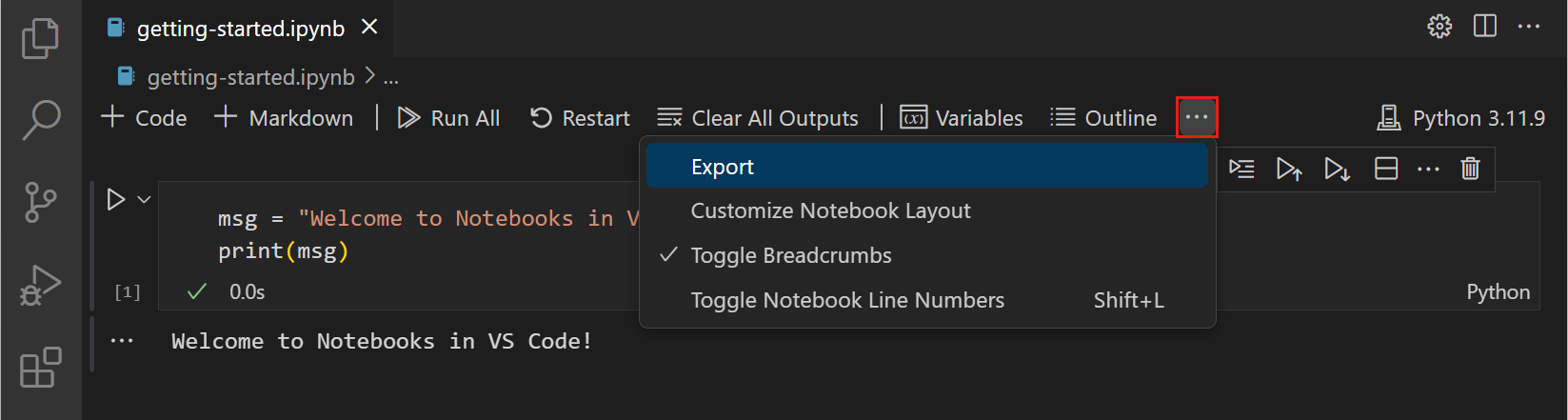Click Run All button
Viewport: 1568px width, 420px height.
448,118
